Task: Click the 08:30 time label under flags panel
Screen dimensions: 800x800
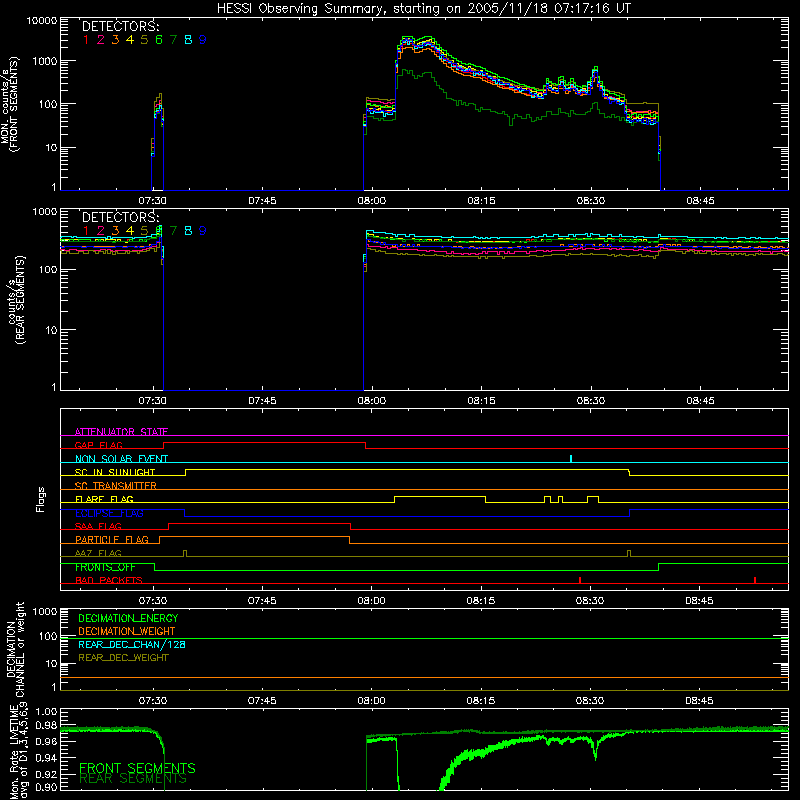Action: [x=590, y=601]
